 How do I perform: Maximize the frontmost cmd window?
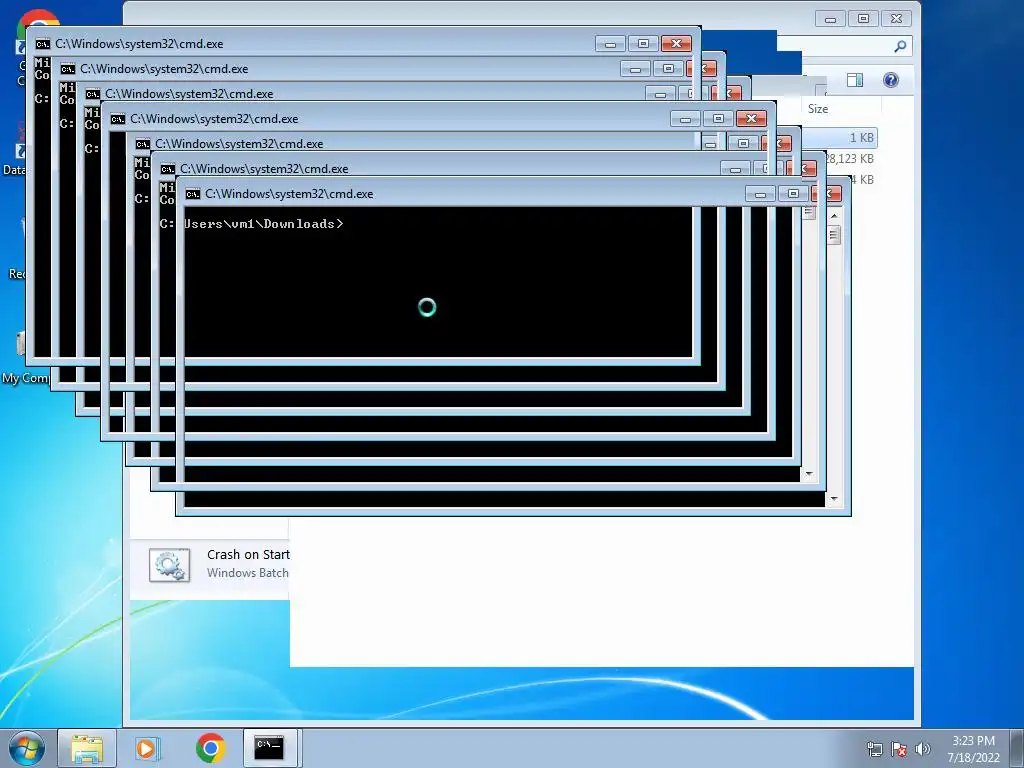[793, 194]
